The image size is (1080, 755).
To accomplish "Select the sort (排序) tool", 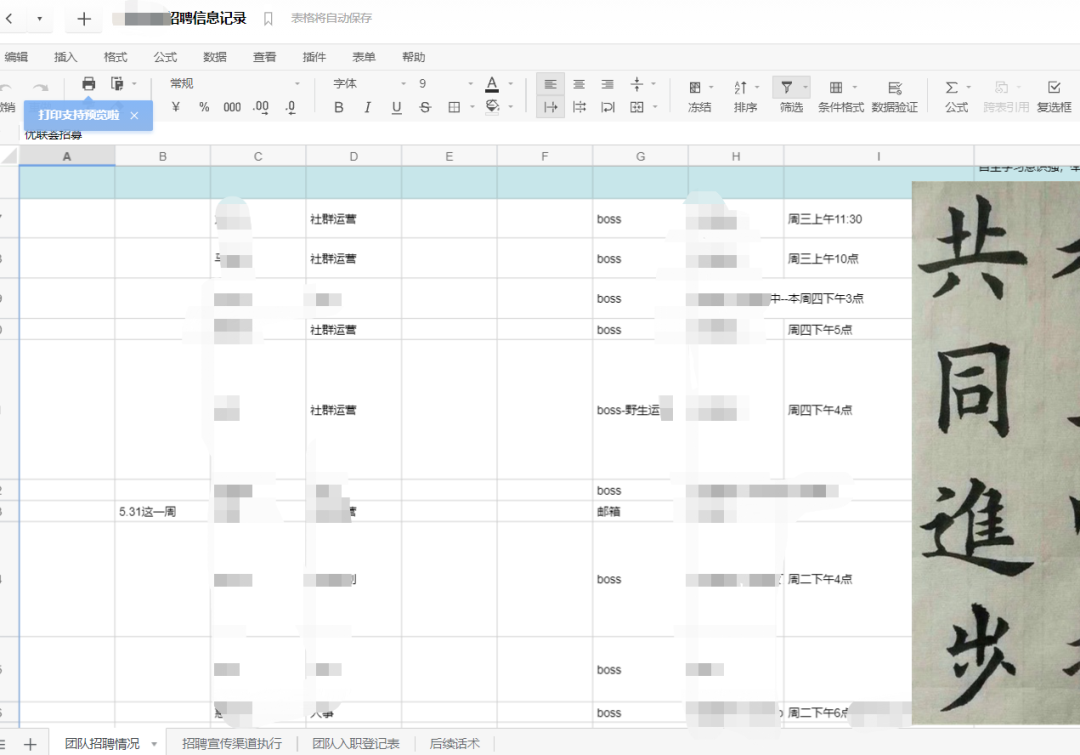I will pos(745,96).
